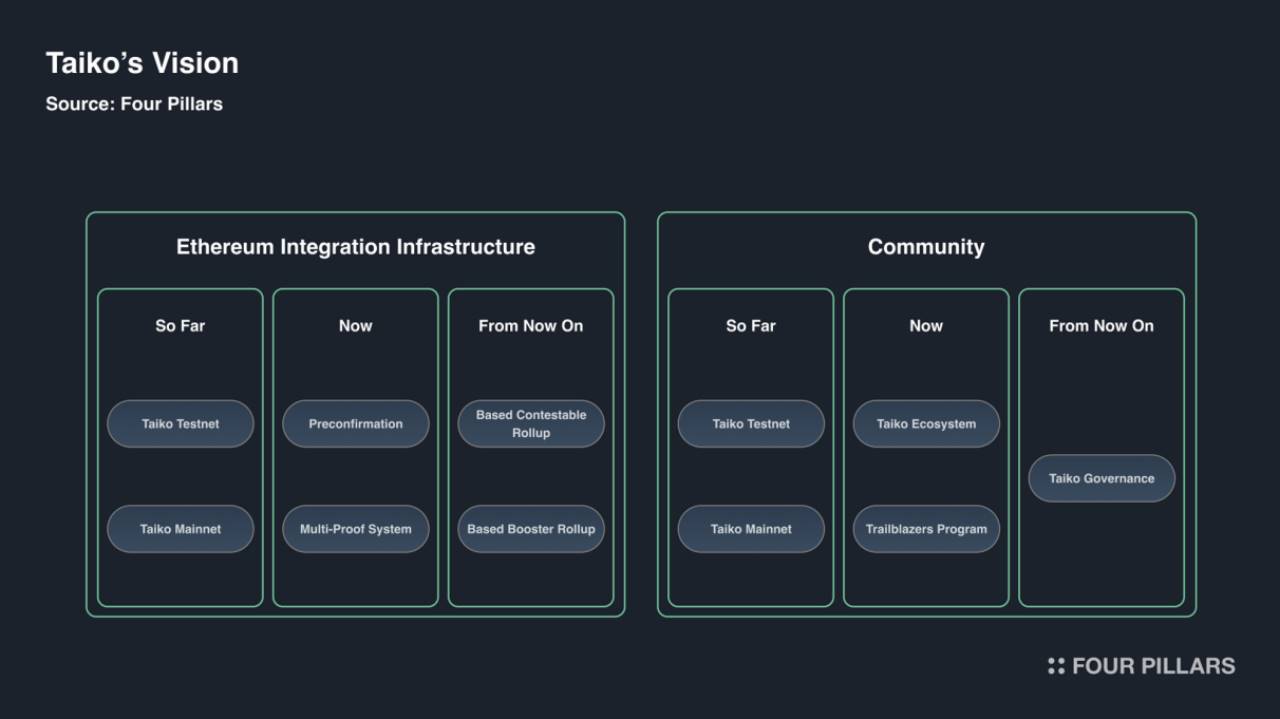
Task: Click the Taiko Governance pill
Action: coord(1101,478)
